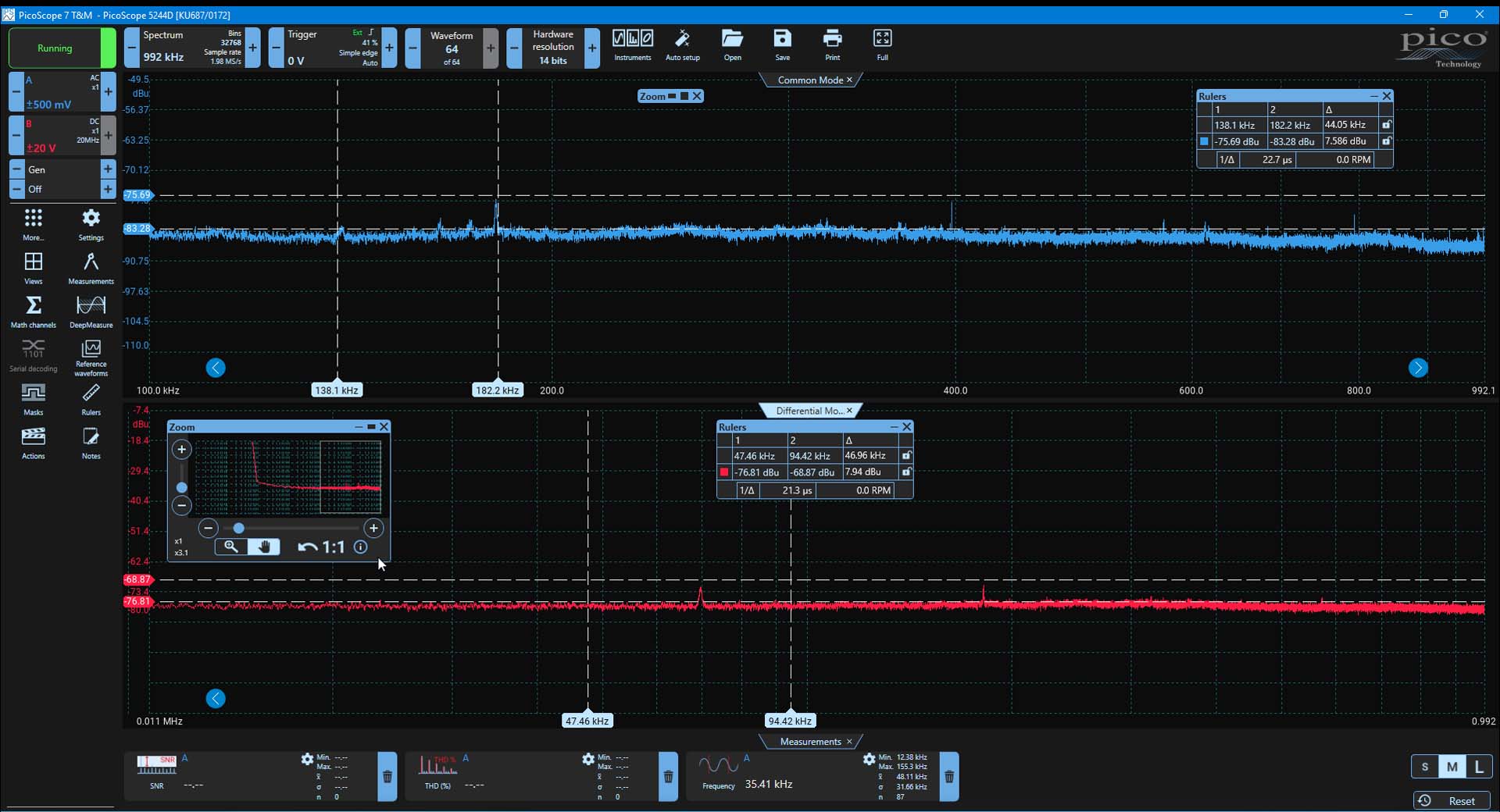Open Hardware resolution 14 bits options
The height and width of the screenshot is (812, 1500).
point(553,48)
